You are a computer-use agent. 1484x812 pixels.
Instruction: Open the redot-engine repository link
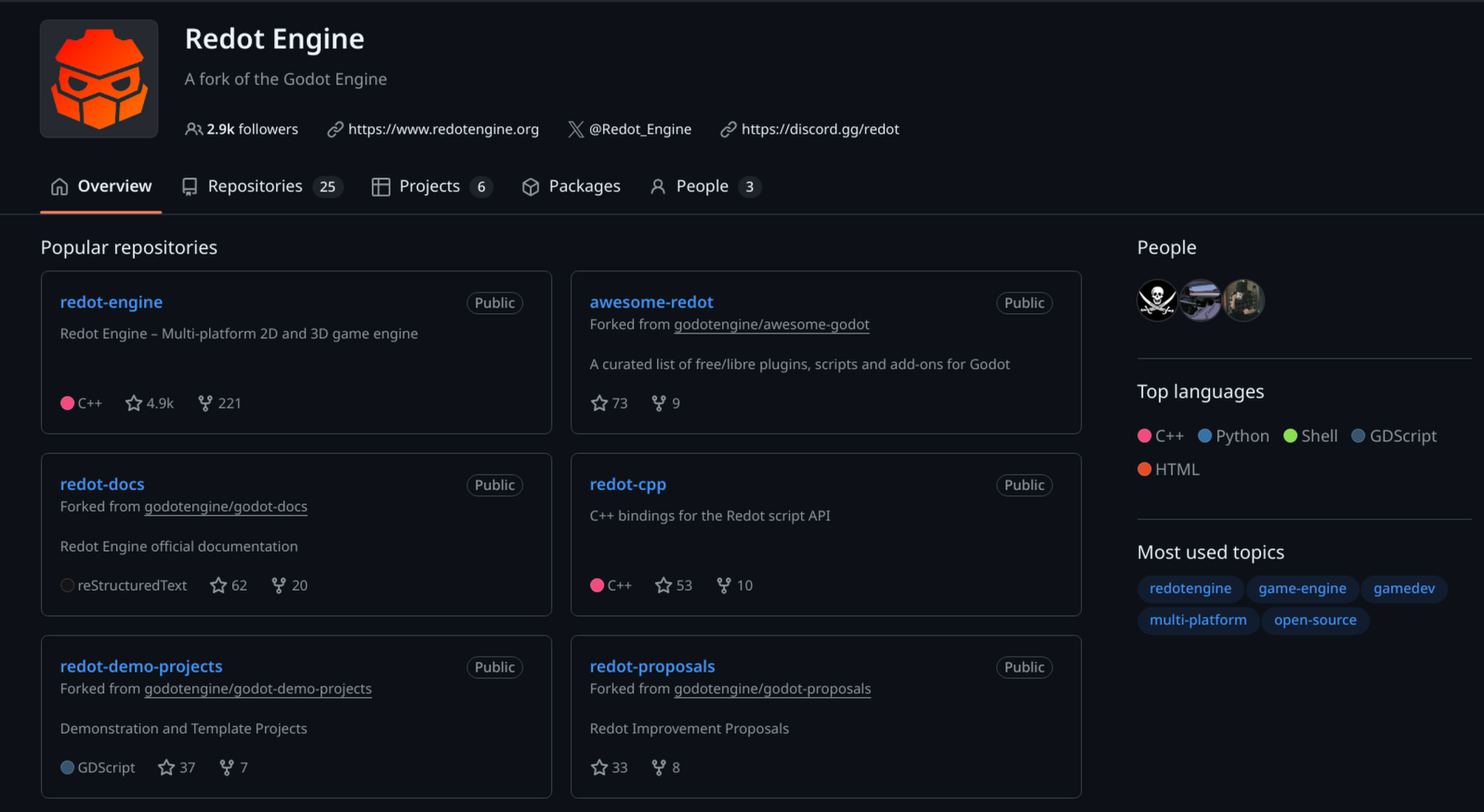[112, 302]
